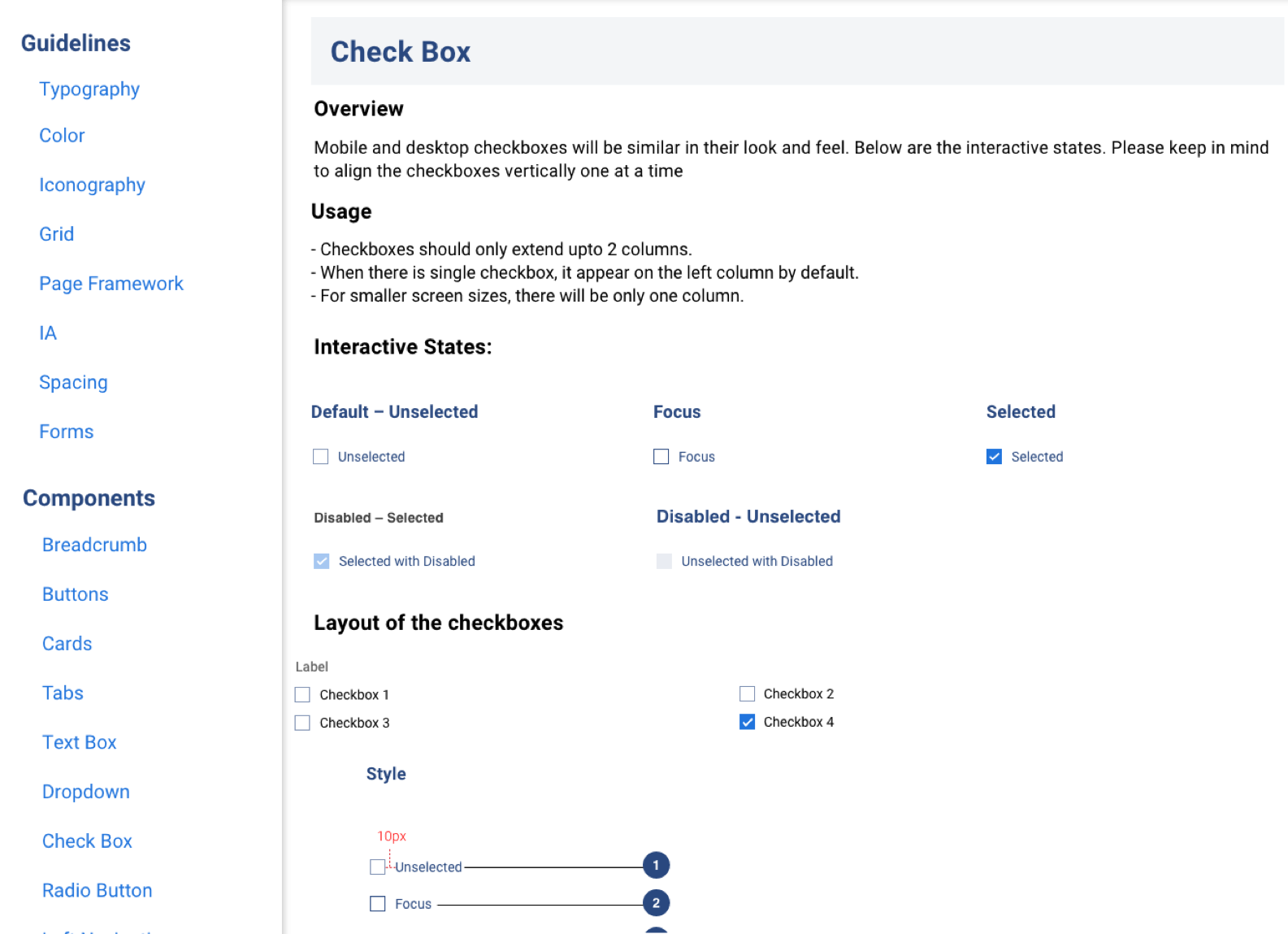
Task: Click the blue Focus heading
Action: 677,412
